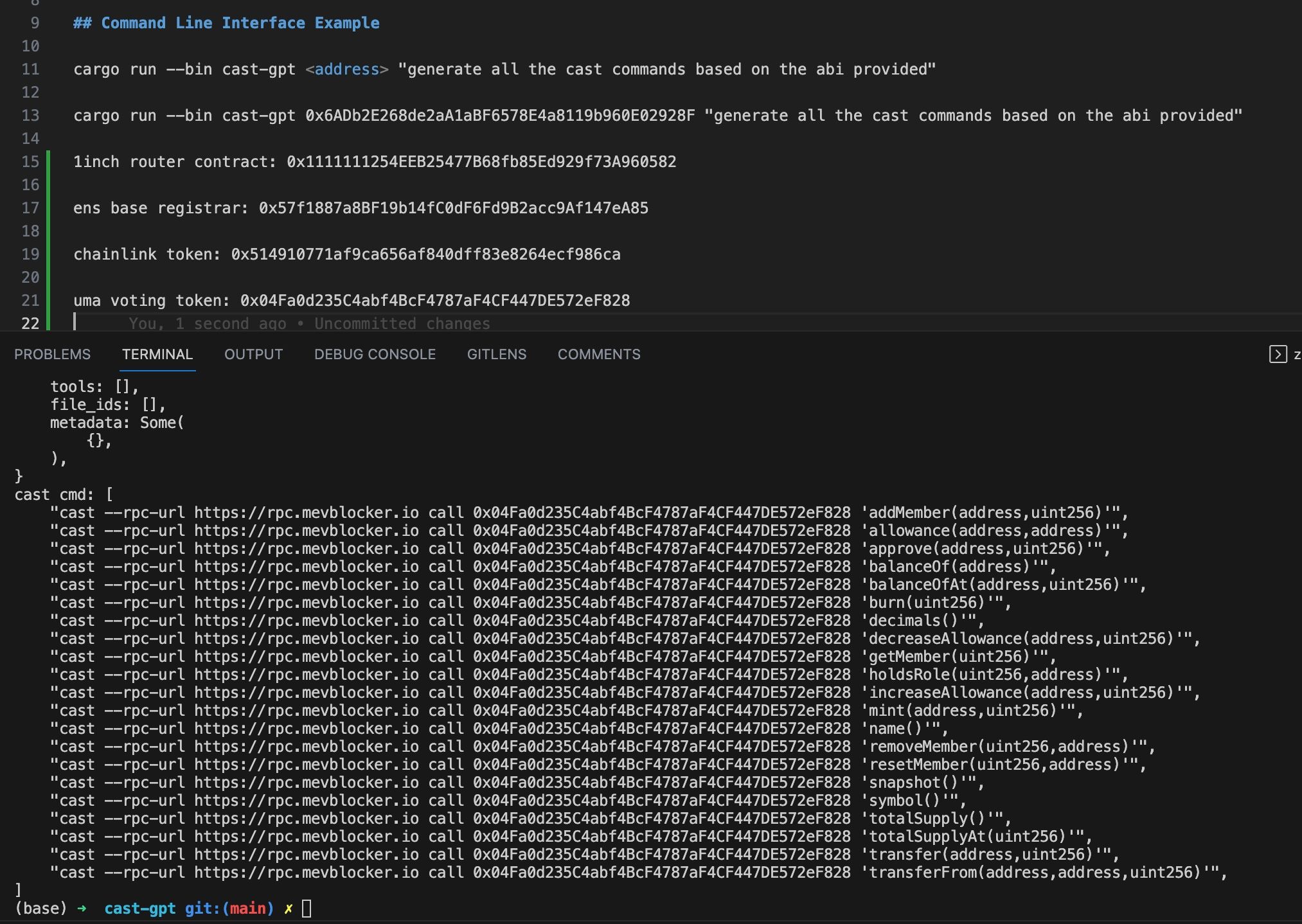Open the COMMENTS panel tab
Screen dimensions: 1302x924
coord(599,354)
